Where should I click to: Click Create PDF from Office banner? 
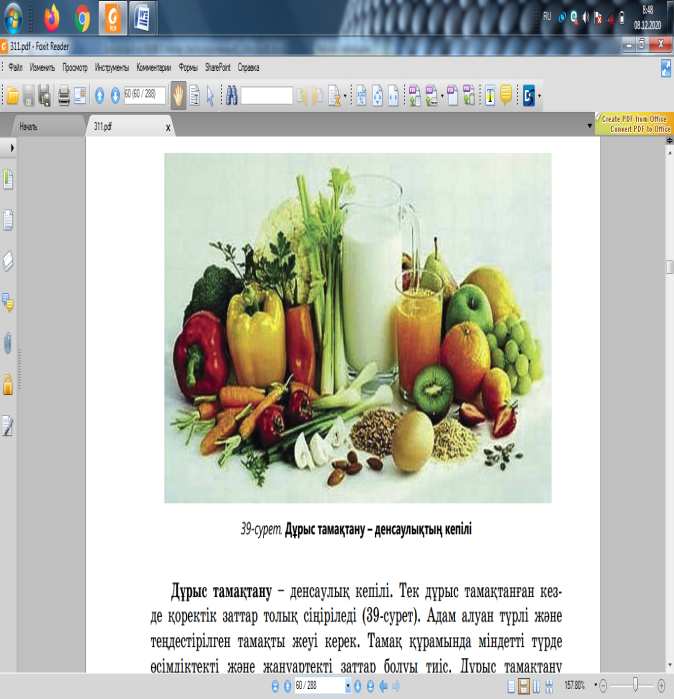click(635, 118)
